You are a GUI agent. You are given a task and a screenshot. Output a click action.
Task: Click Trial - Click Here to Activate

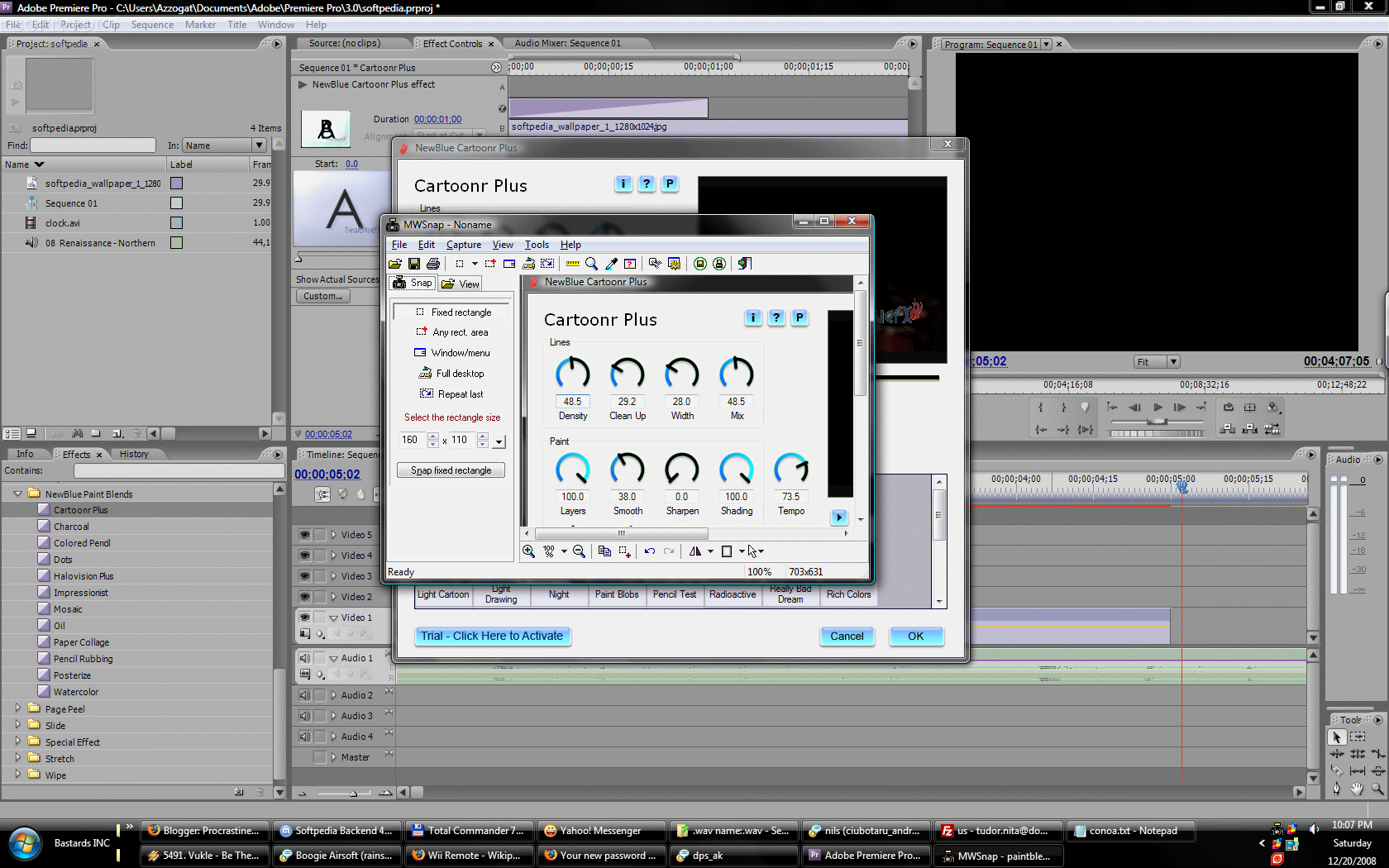(x=492, y=636)
